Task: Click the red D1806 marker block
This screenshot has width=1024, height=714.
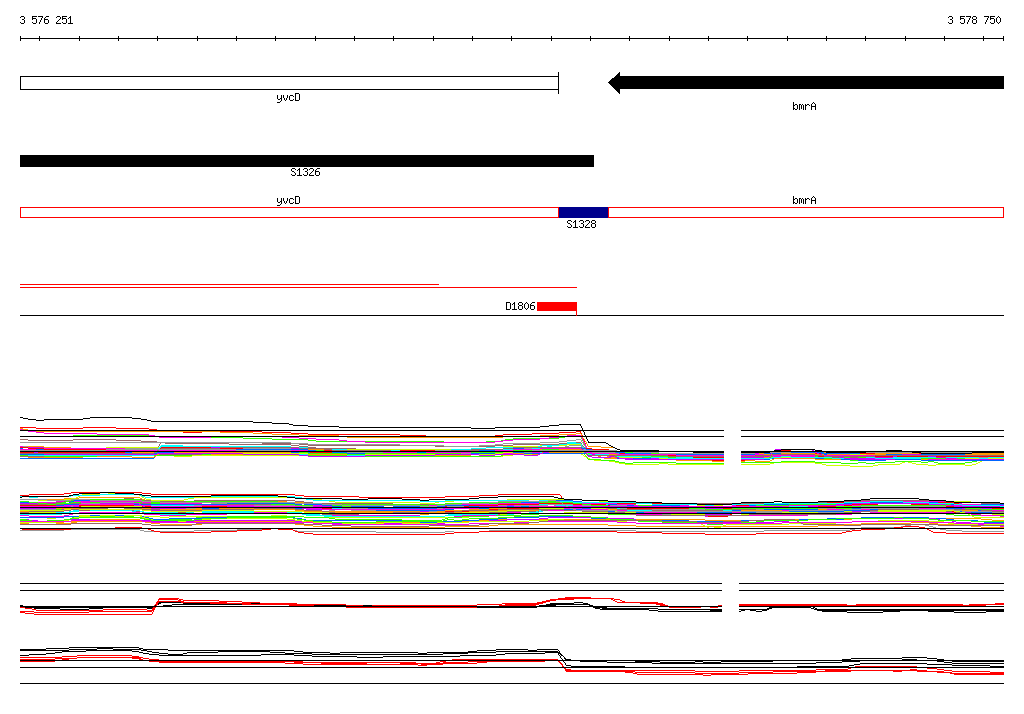Action: 556,306
